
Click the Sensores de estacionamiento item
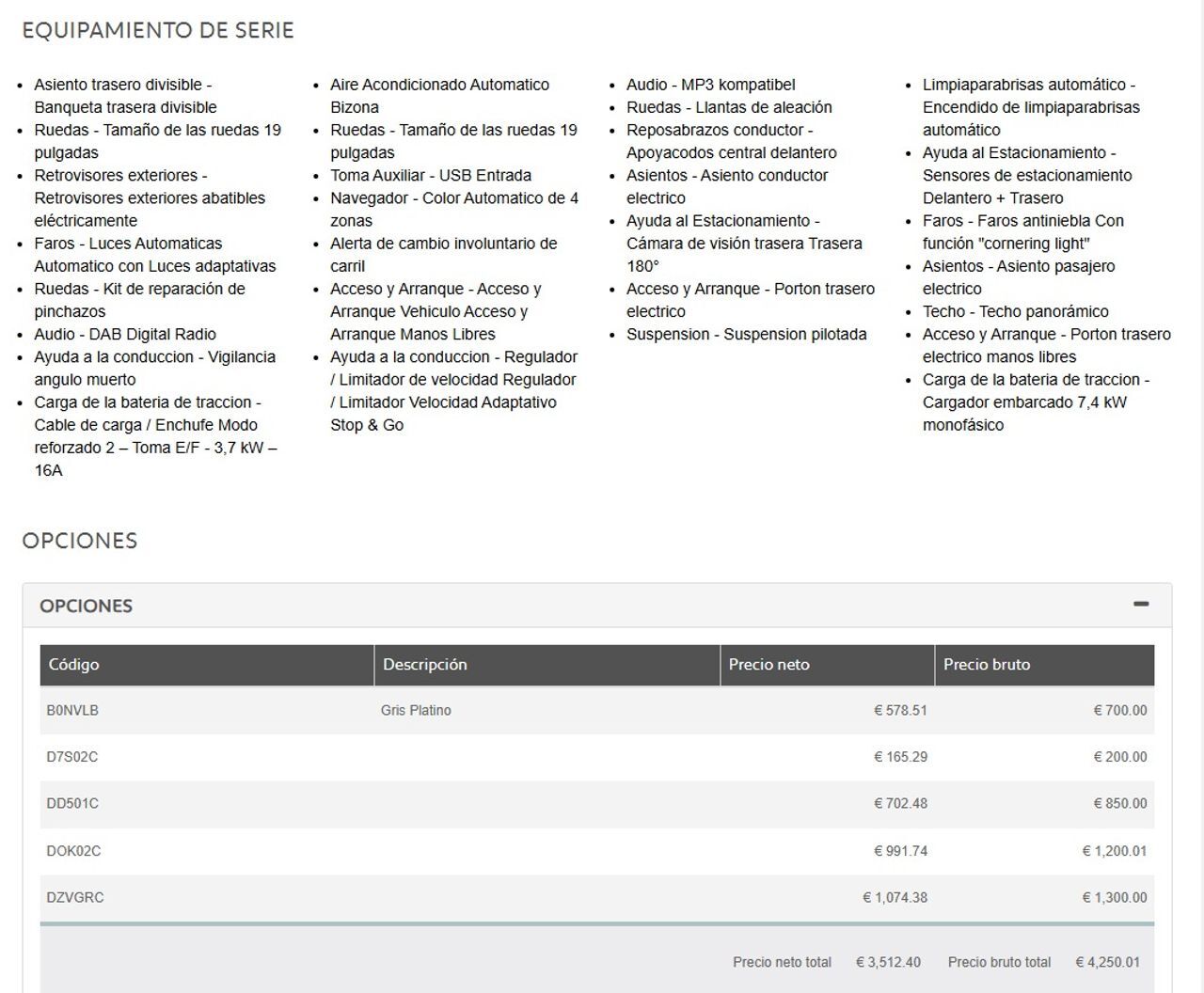[x=1027, y=176]
